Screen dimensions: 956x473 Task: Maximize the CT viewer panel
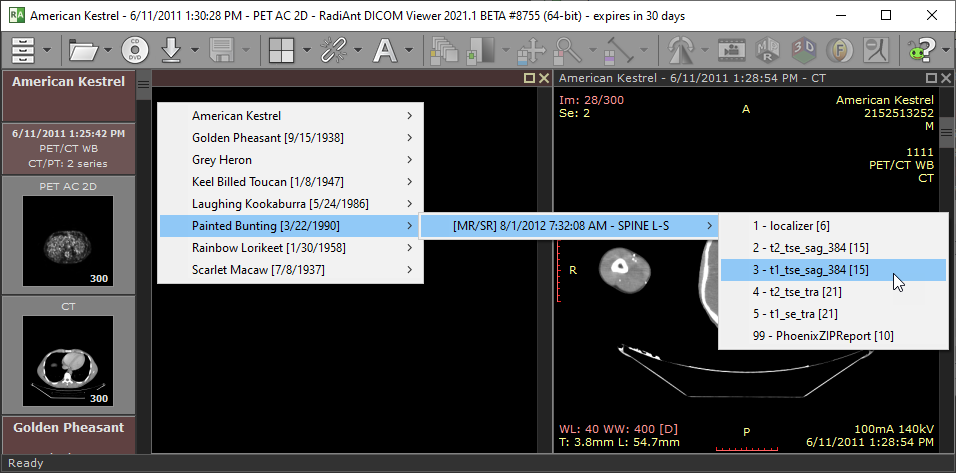tap(932, 78)
